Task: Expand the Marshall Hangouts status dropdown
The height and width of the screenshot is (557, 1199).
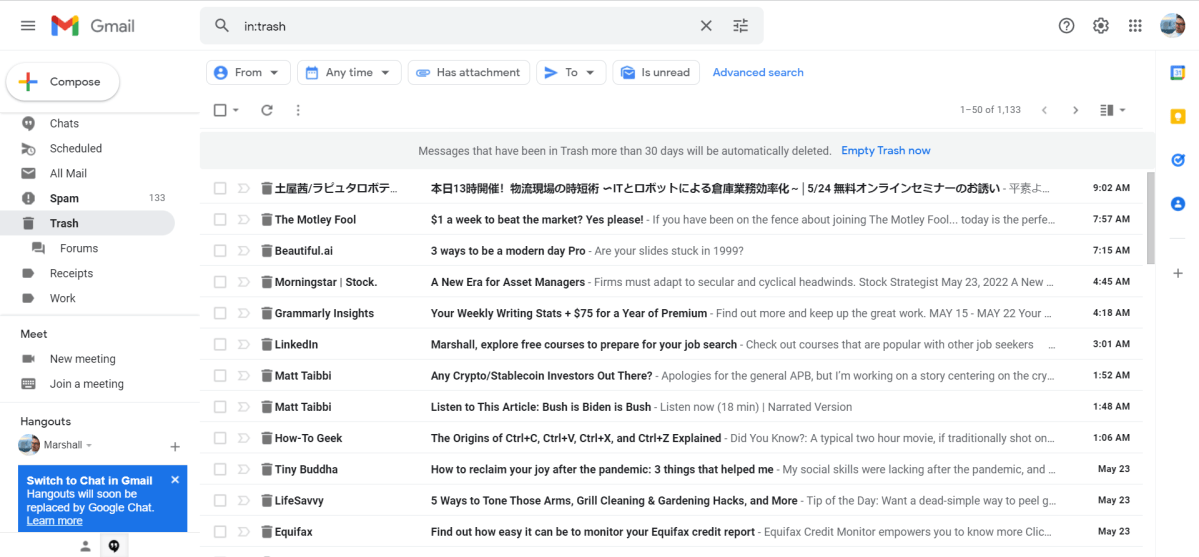Action: (x=89, y=445)
